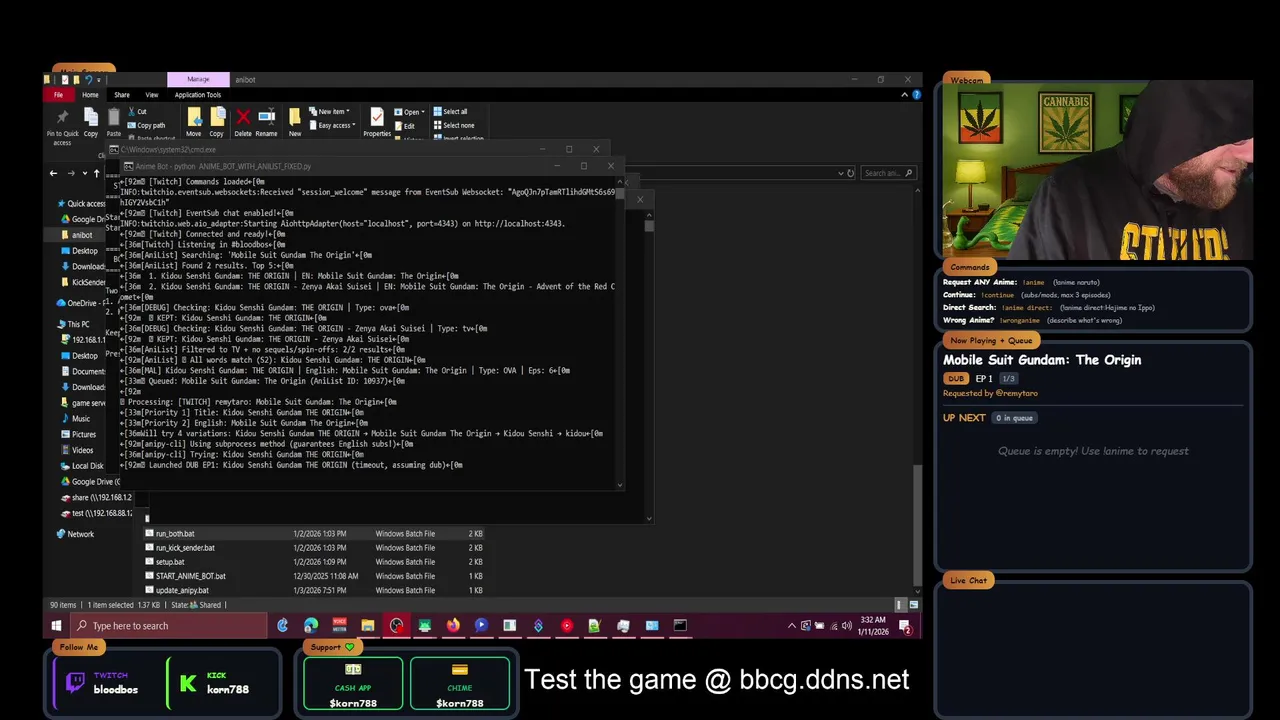Select the Application Tools tab
This screenshot has height=720, width=1280.
(x=198, y=95)
